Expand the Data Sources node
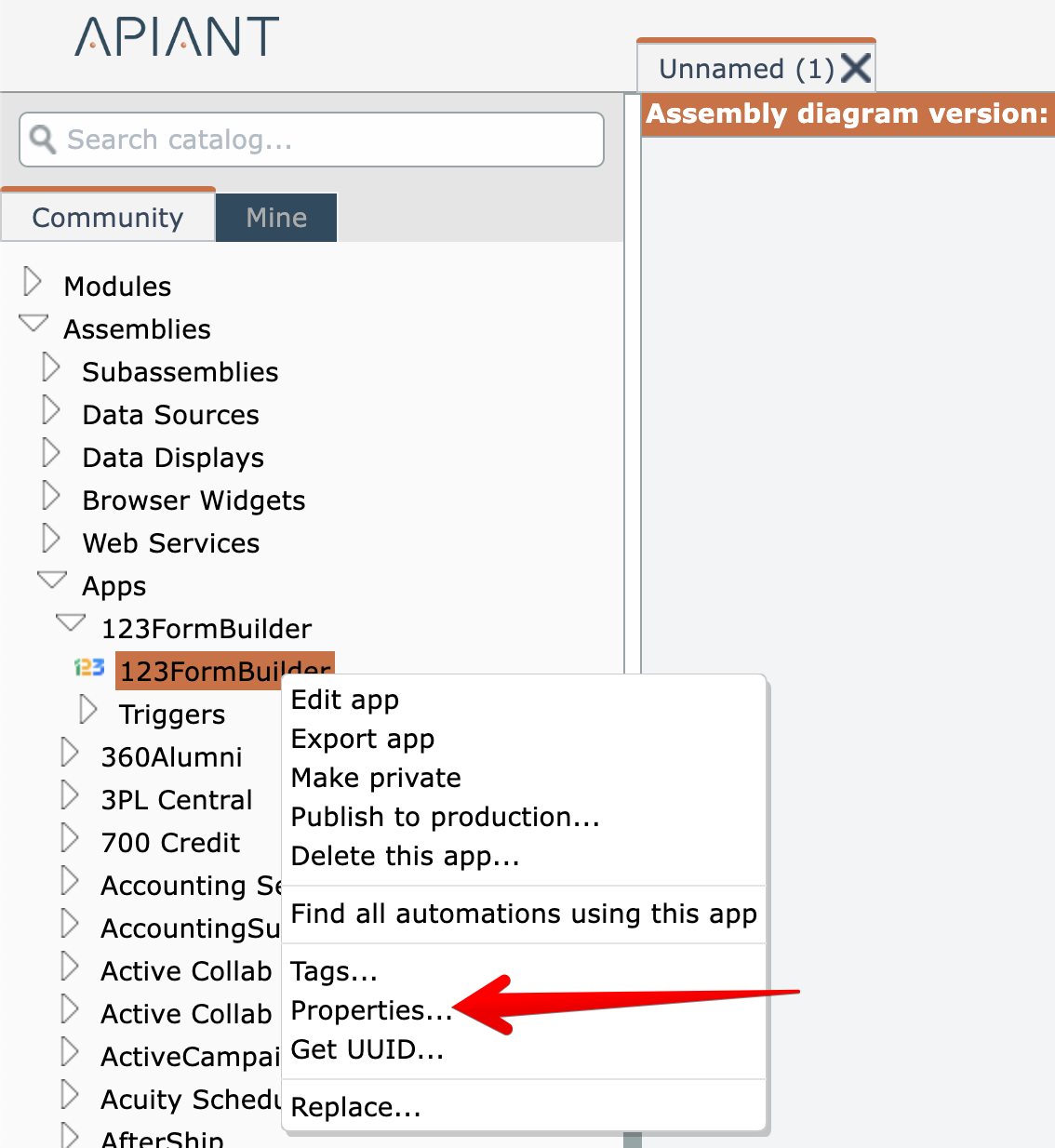This screenshot has height=1148, width=1055. click(51, 411)
